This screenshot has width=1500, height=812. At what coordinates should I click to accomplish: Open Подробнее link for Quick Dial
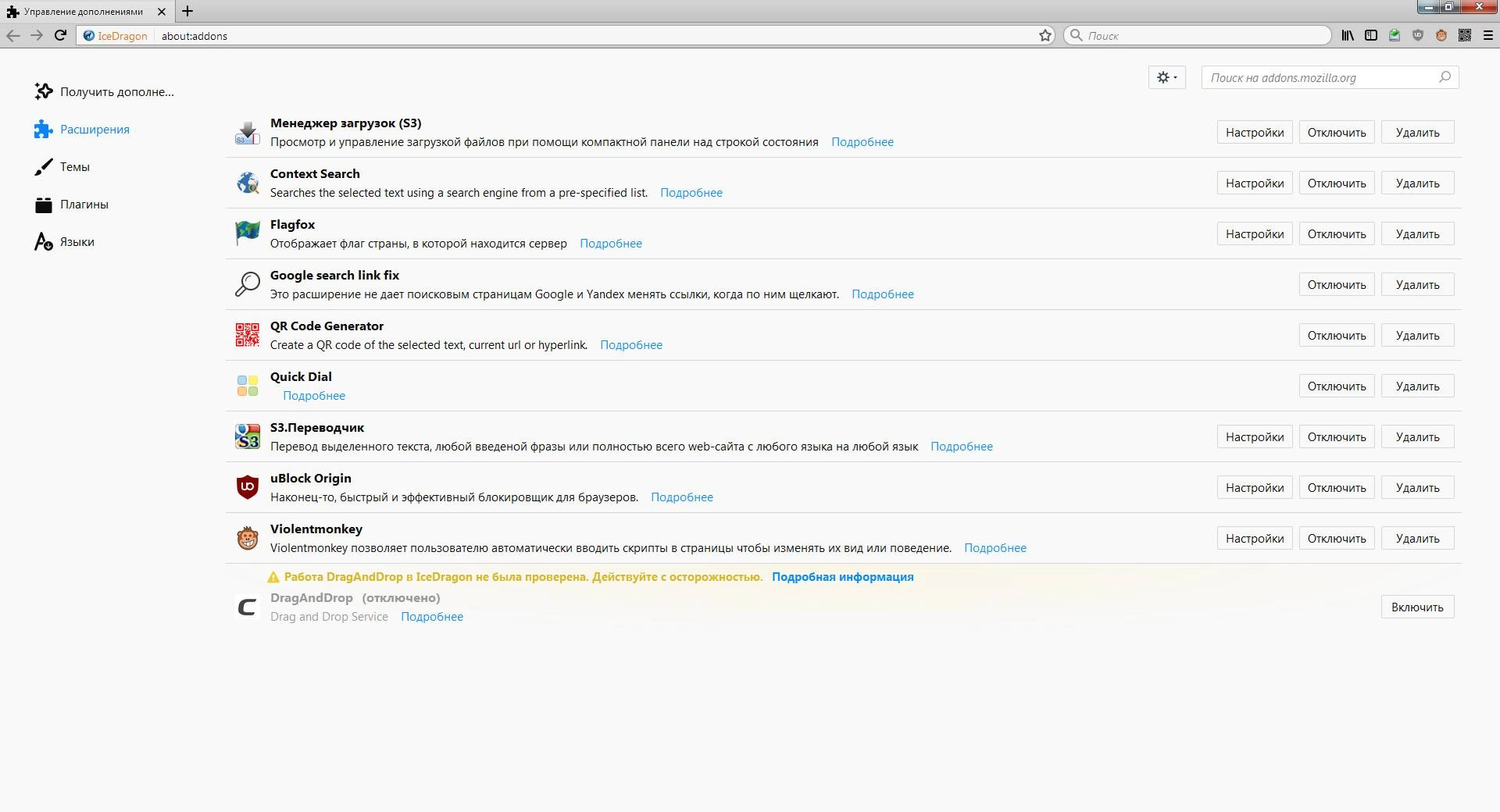(x=314, y=396)
